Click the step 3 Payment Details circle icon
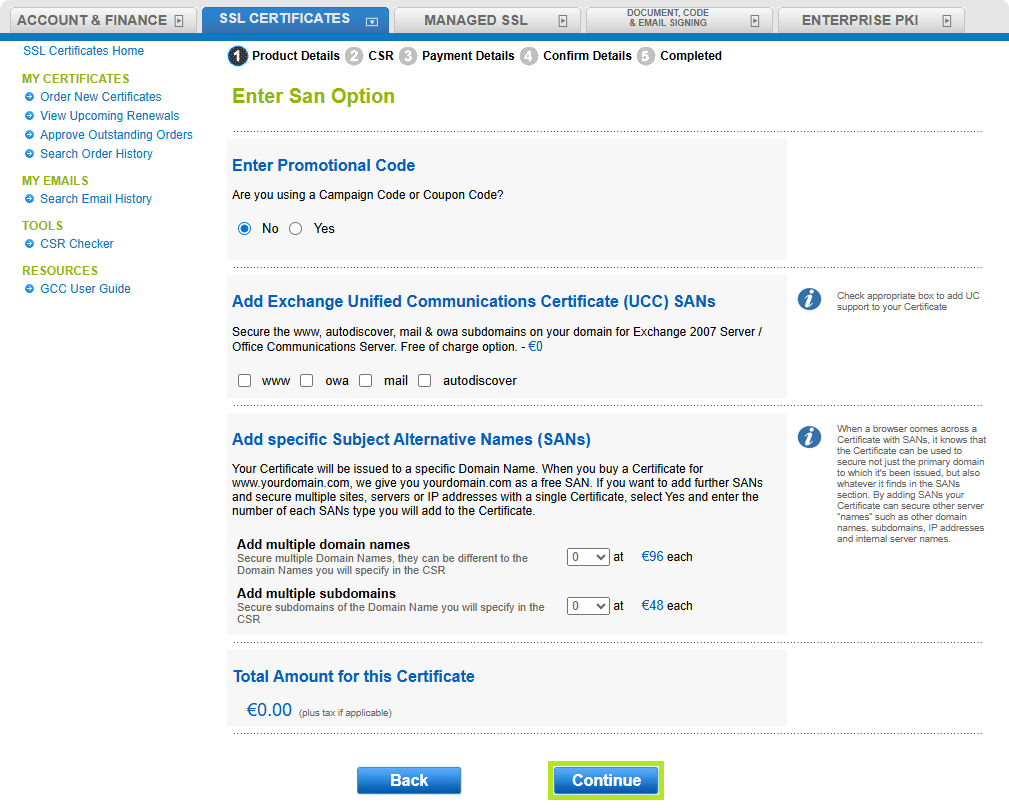 pyautogui.click(x=408, y=56)
